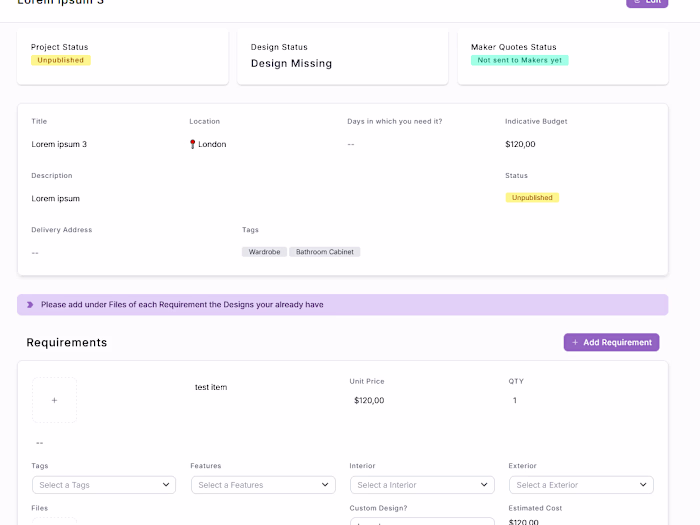Viewport: 700px width, 525px height.
Task: Click the Not sent to Makers yet badge
Action: pyautogui.click(x=519, y=60)
